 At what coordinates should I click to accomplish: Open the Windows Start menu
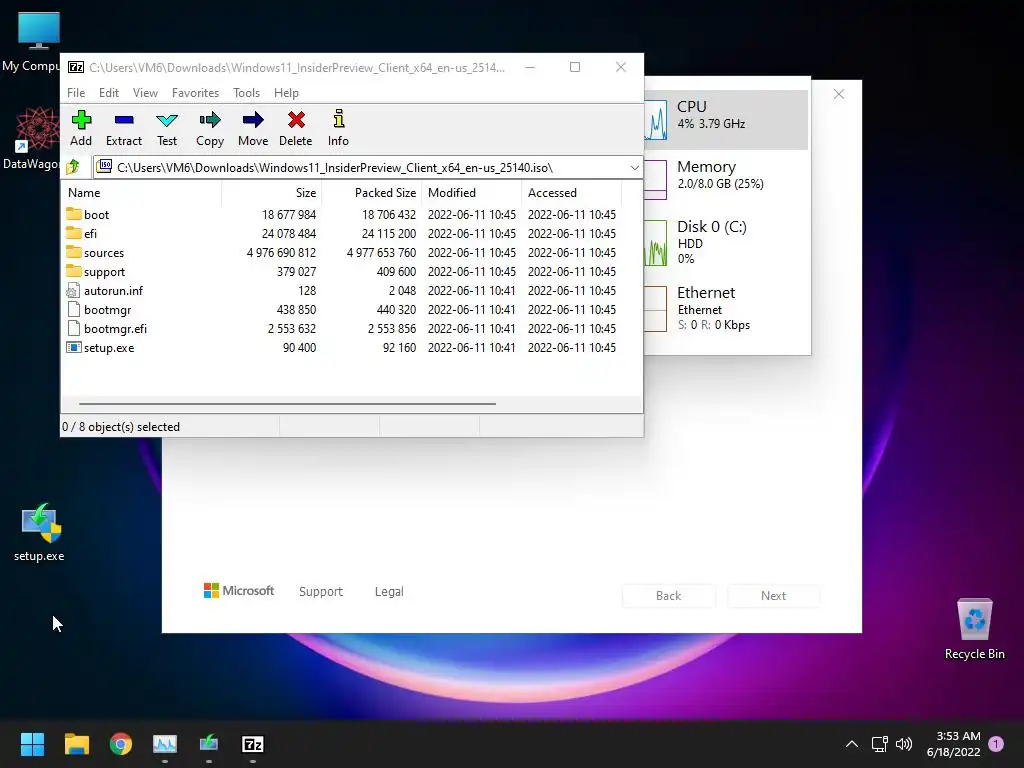pos(32,744)
